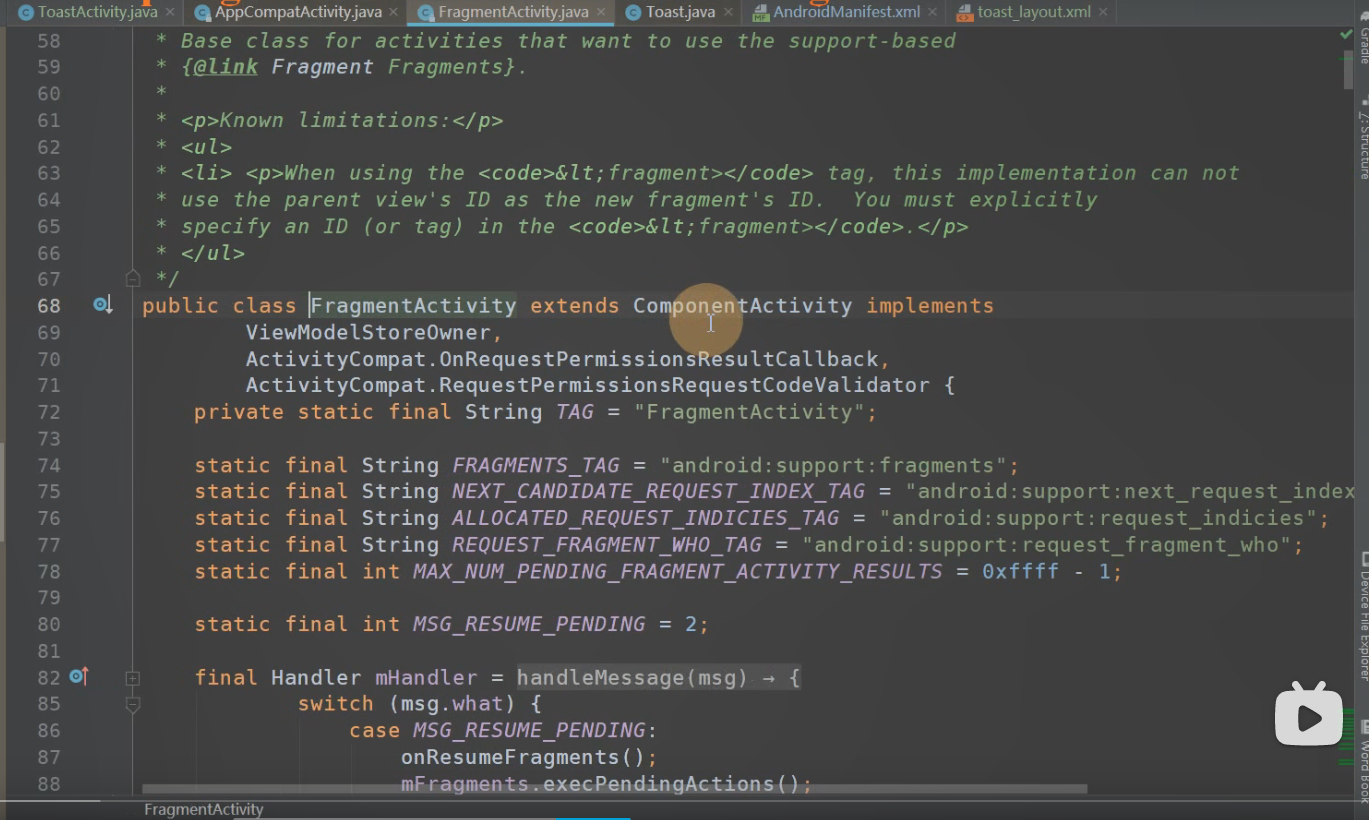Open the AndroidManifest.xml tab
The height and width of the screenshot is (820, 1369).
coord(846,12)
